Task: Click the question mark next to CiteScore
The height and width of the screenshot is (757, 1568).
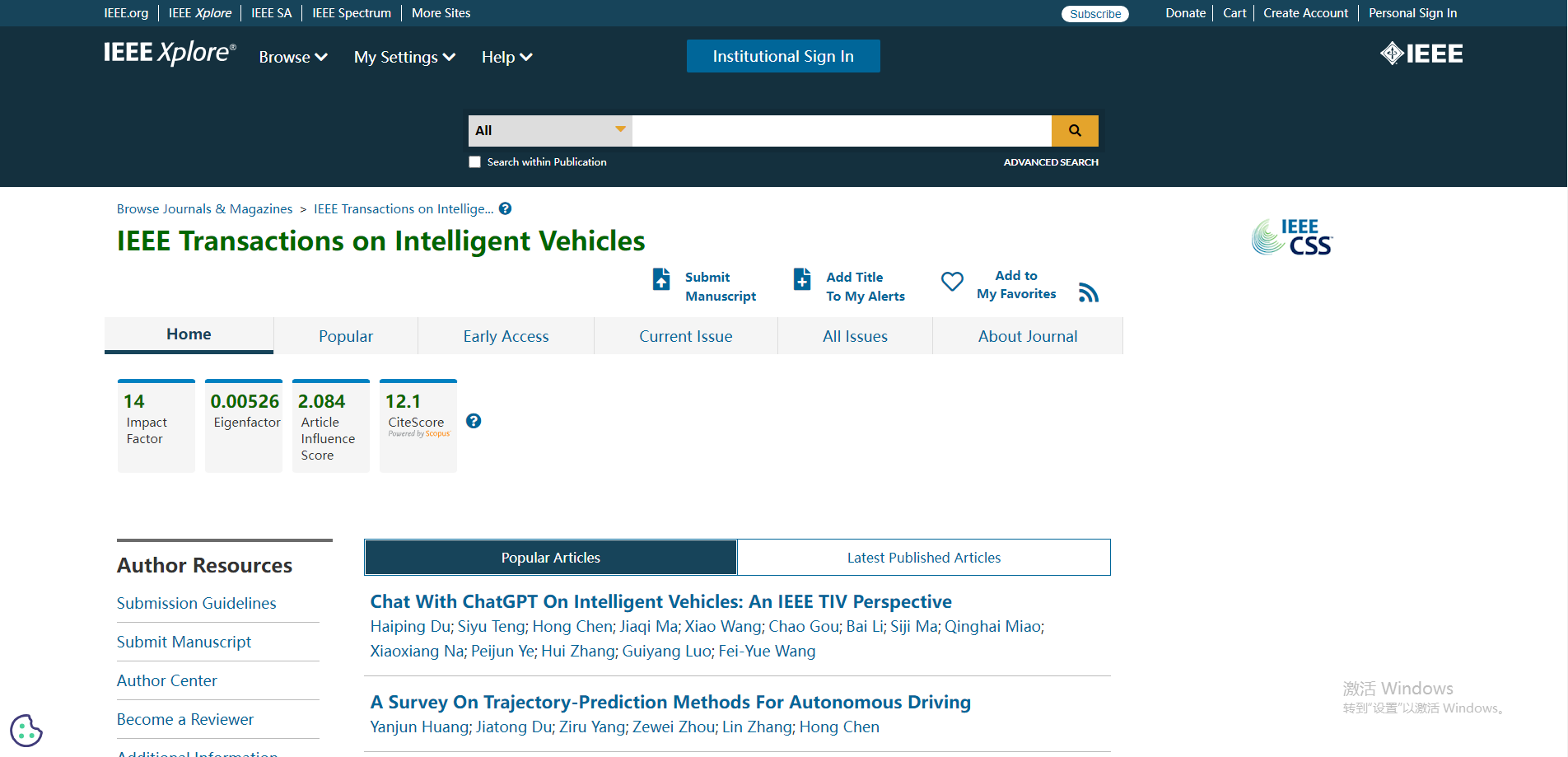Action: tap(474, 421)
